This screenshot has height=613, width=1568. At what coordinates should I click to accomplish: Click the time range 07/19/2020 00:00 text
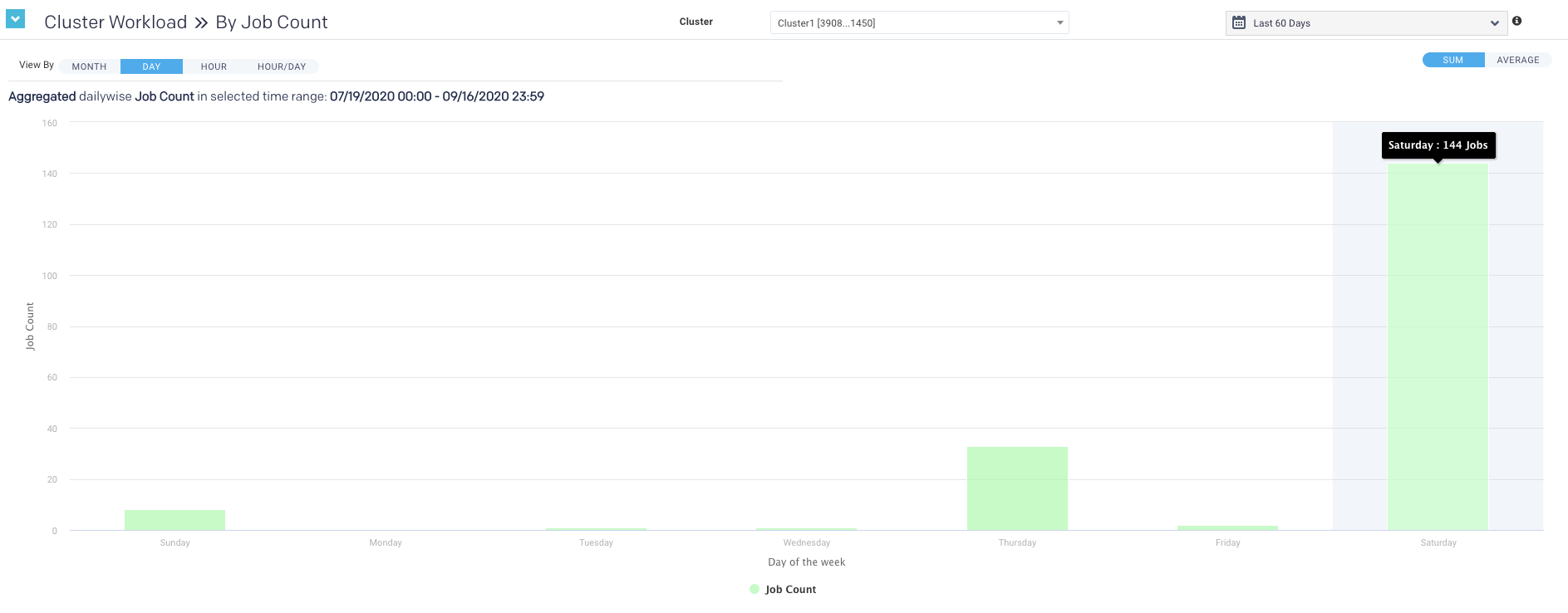(381, 96)
